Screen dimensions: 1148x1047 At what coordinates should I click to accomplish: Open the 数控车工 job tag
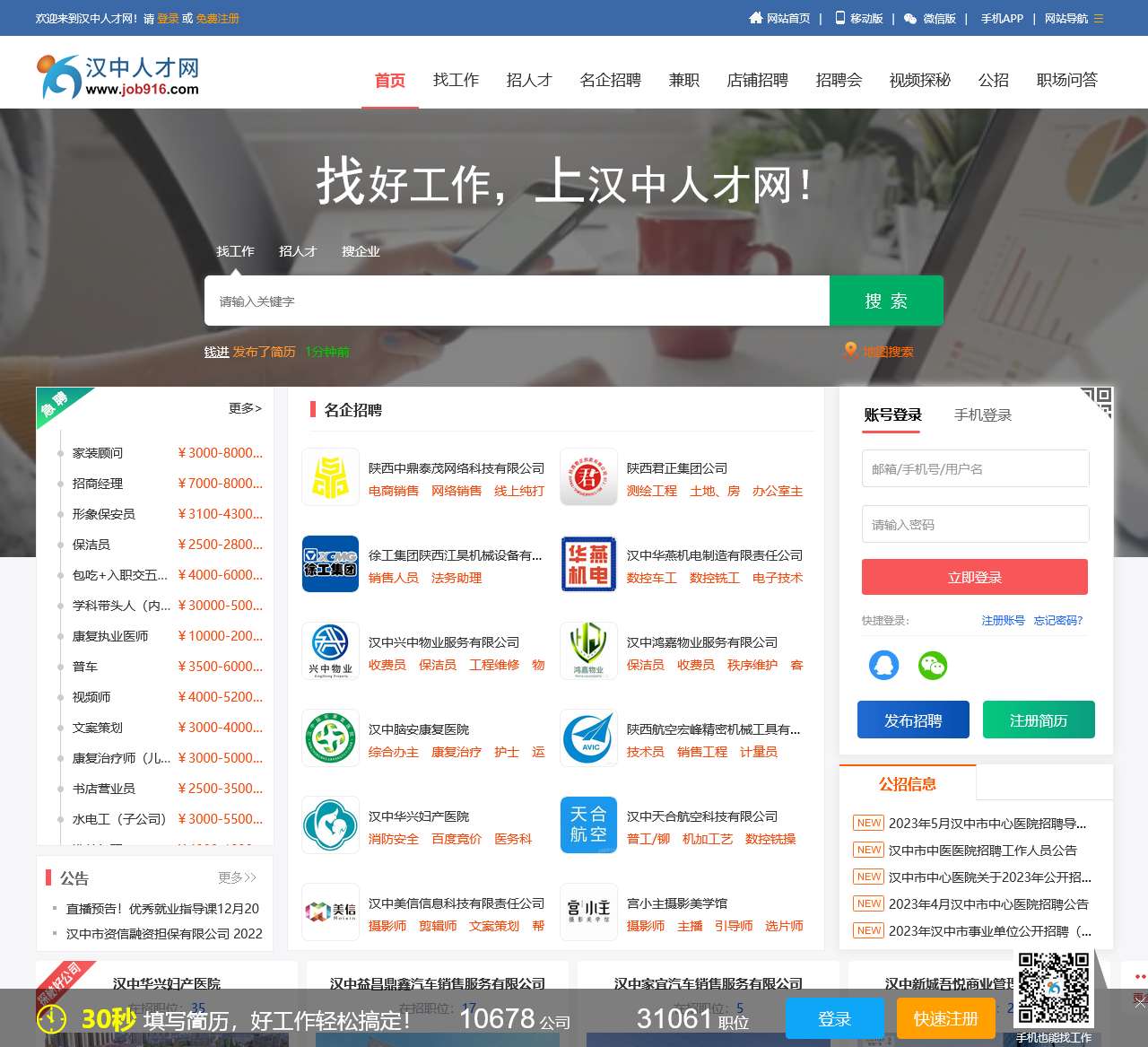click(652, 578)
